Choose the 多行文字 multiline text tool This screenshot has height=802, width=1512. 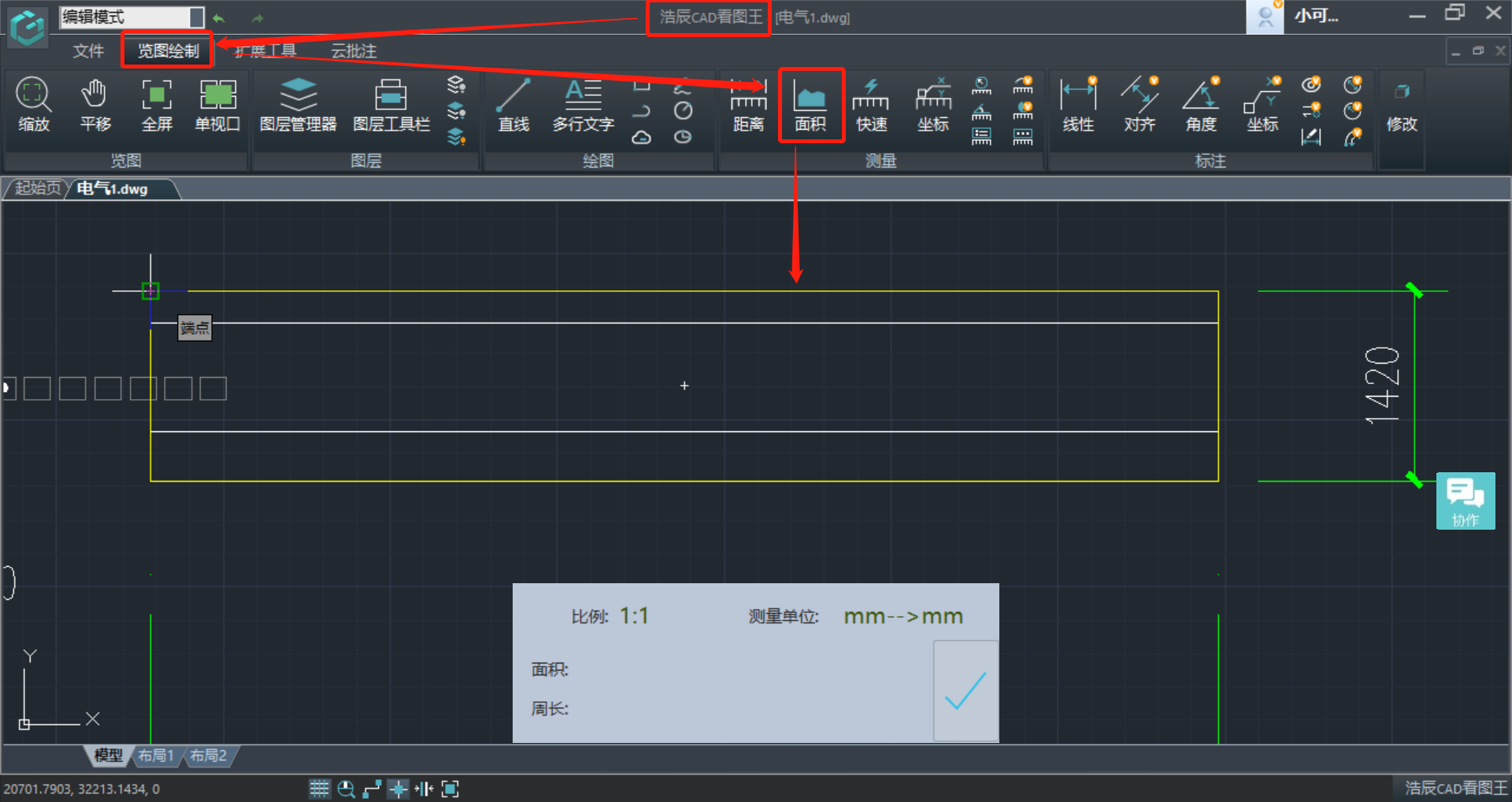[583, 105]
